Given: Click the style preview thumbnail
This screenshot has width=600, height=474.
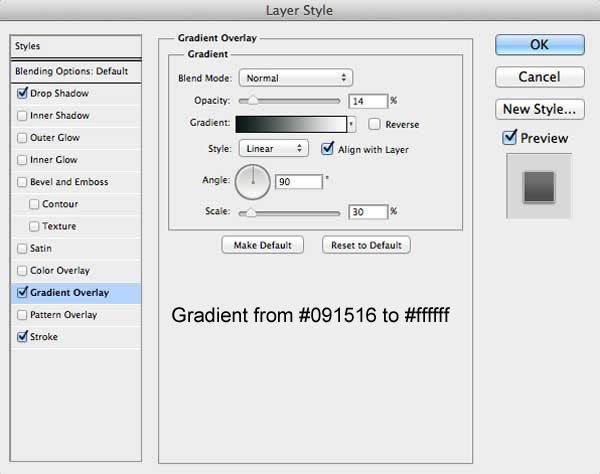Looking at the screenshot, I should pyautogui.click(x=539, y=186).
